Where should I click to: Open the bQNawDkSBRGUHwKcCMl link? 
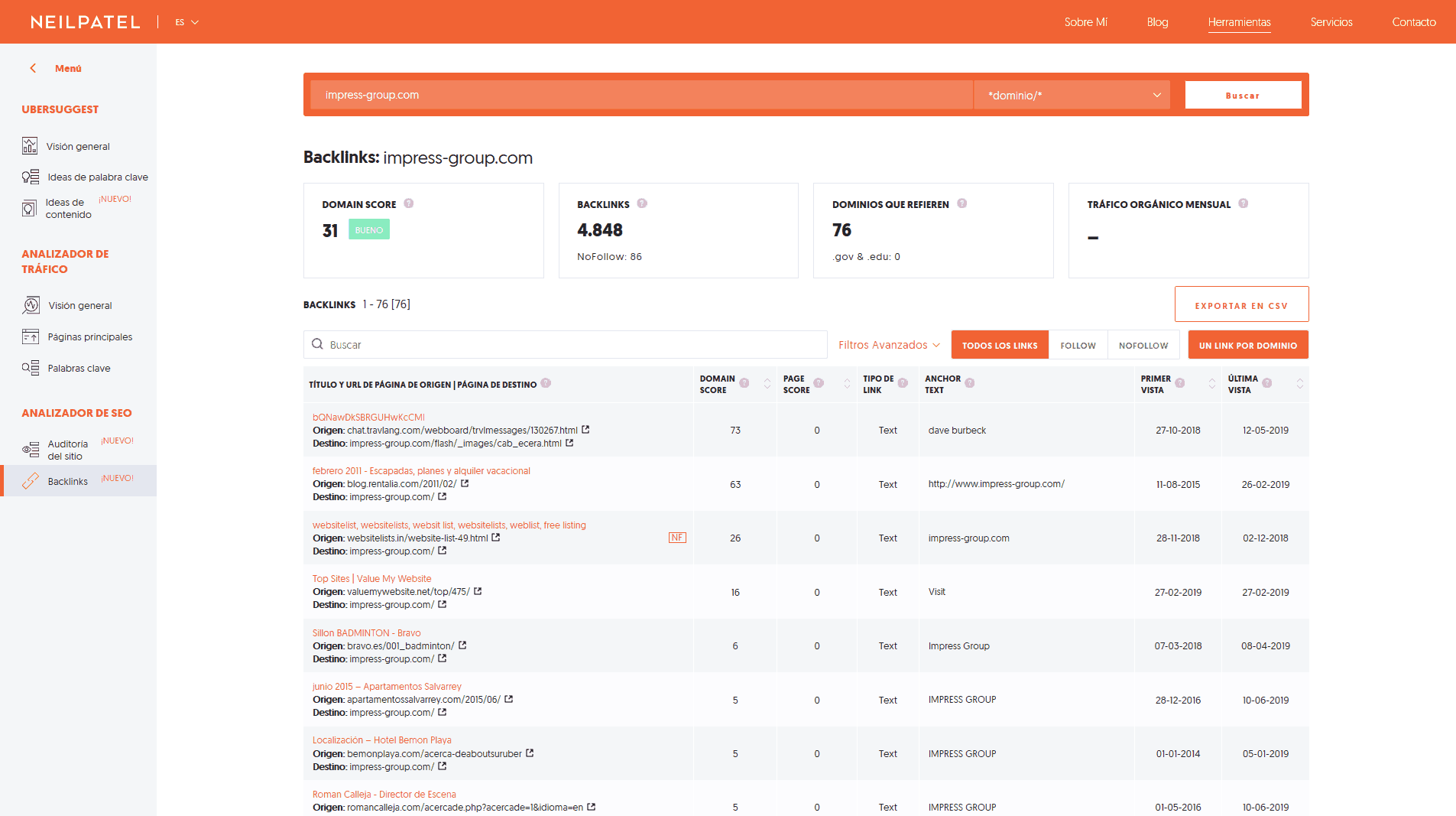point(368,417)
